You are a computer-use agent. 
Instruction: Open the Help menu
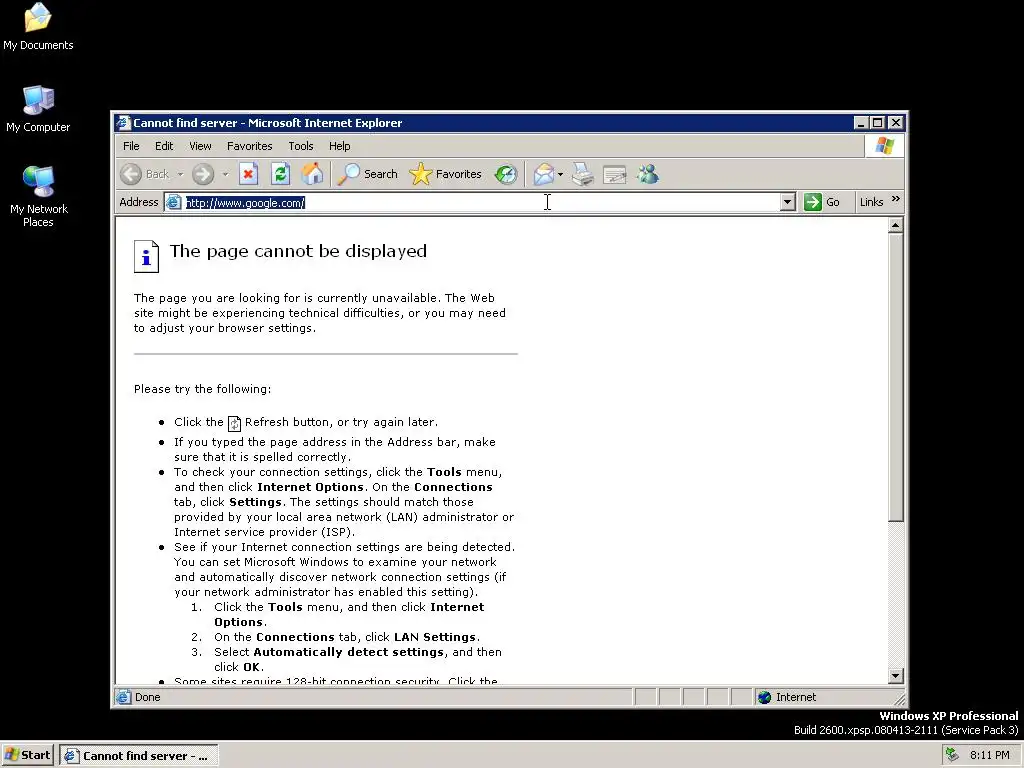[340, 146]
